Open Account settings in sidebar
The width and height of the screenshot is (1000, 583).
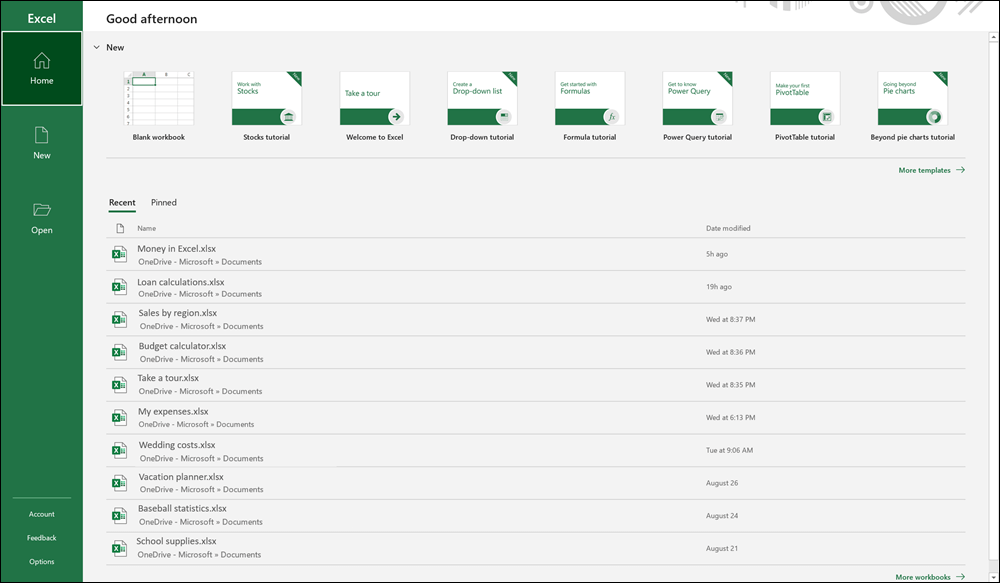41,514
